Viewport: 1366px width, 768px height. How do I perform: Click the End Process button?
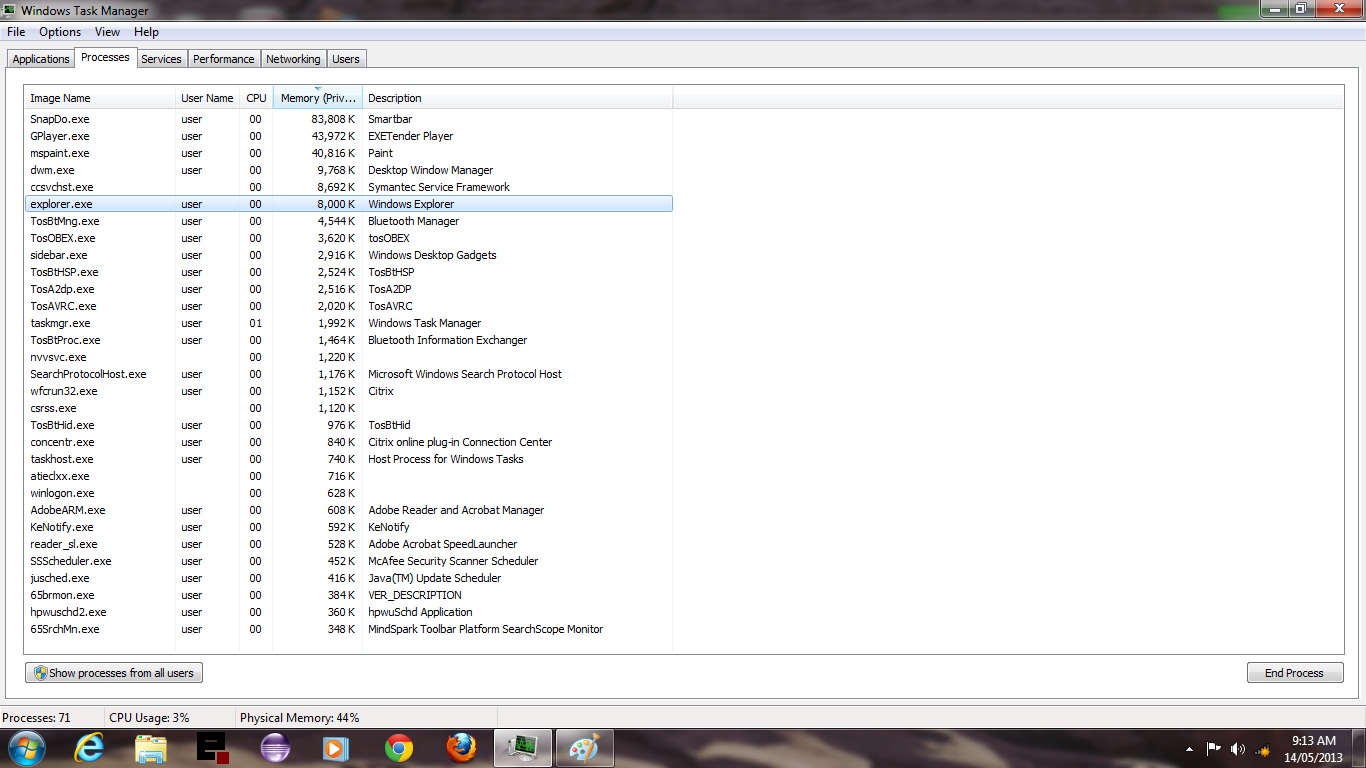click(x=1295, y=673)
